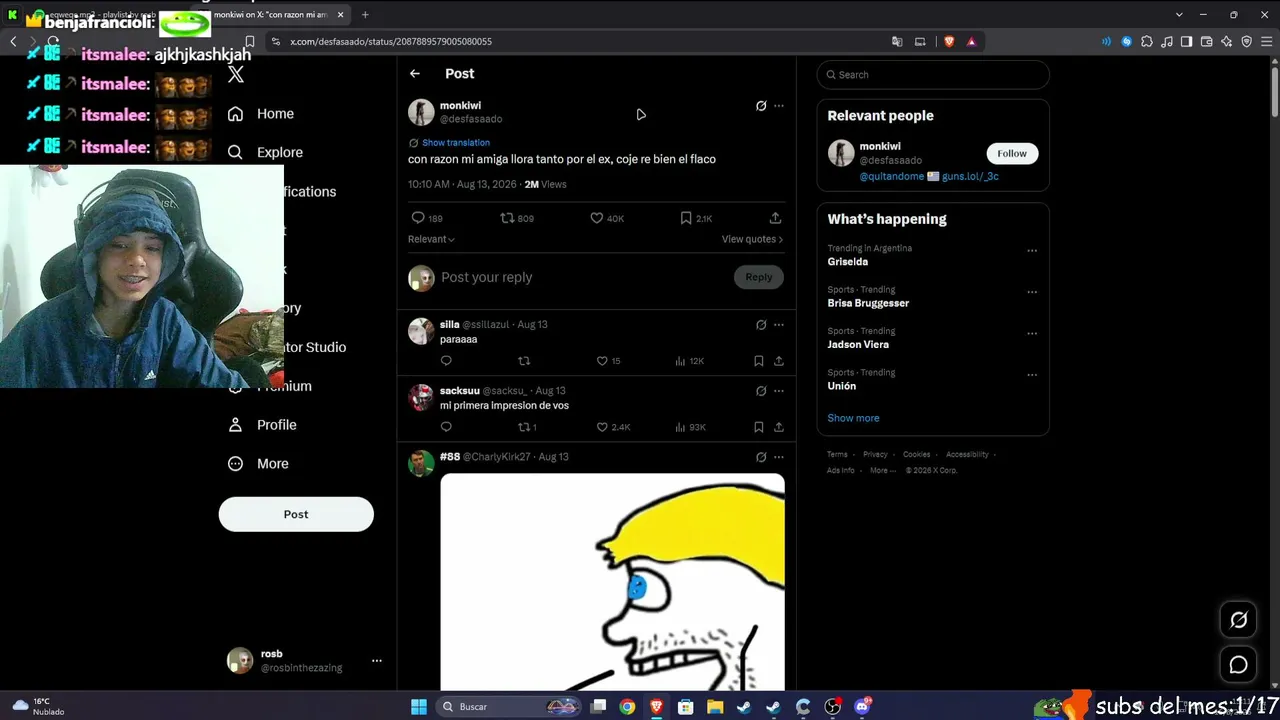Image resolution: width=1280 pixels, height=720 pixels.
Task: Reply to silla's paraaaa comment
Action: 446,361
